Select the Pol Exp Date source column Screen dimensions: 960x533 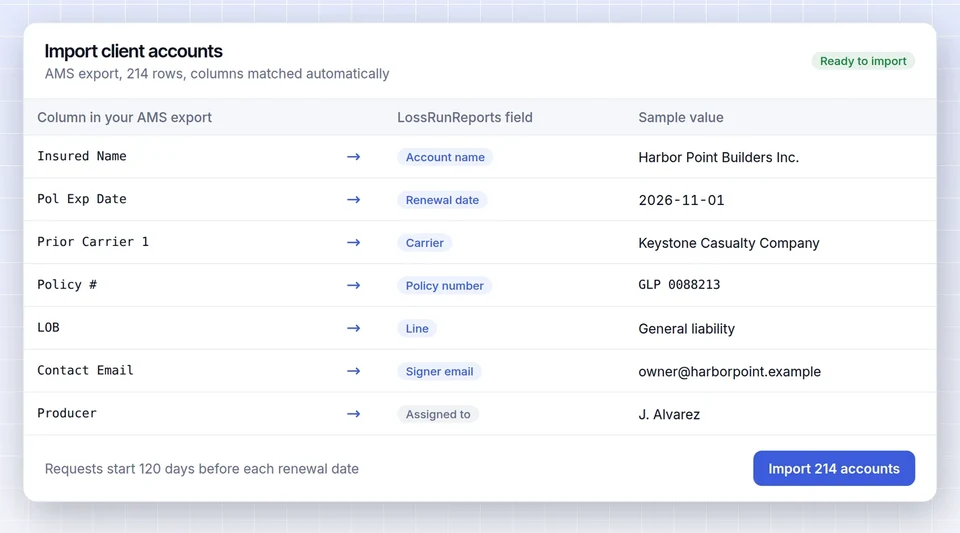click(81, 199)
